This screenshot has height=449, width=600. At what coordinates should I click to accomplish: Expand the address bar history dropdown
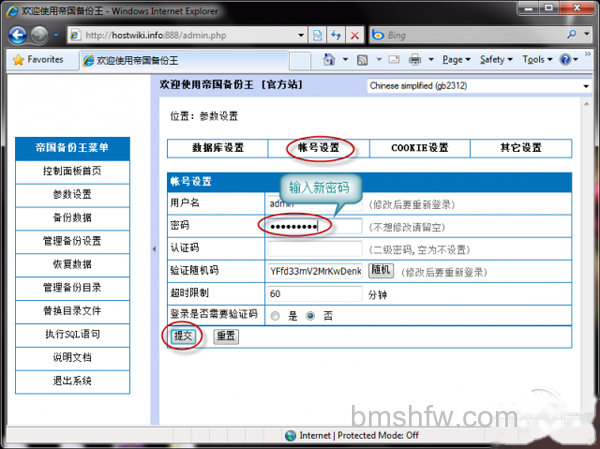click(301, 35)
